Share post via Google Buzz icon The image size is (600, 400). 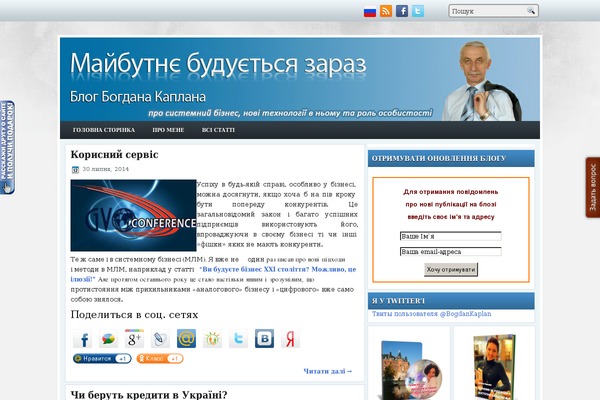pos(108,339)
